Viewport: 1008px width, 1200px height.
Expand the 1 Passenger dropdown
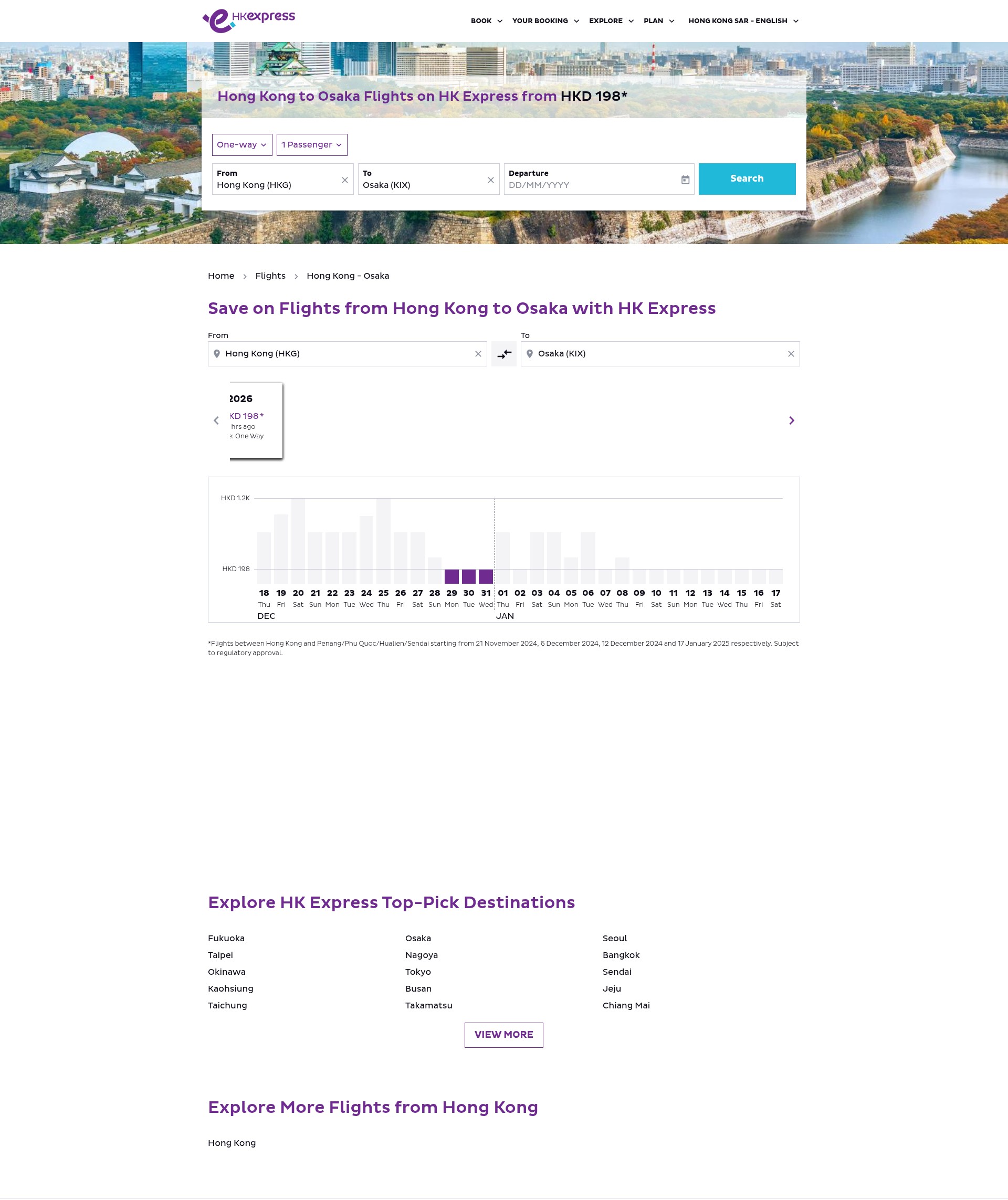pos(312,144)
